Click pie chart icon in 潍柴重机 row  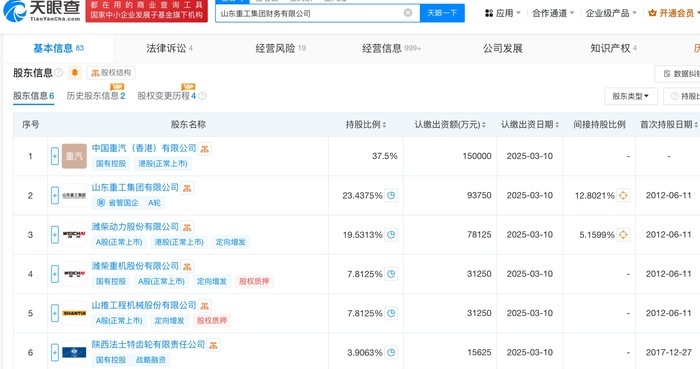(391, 274)
